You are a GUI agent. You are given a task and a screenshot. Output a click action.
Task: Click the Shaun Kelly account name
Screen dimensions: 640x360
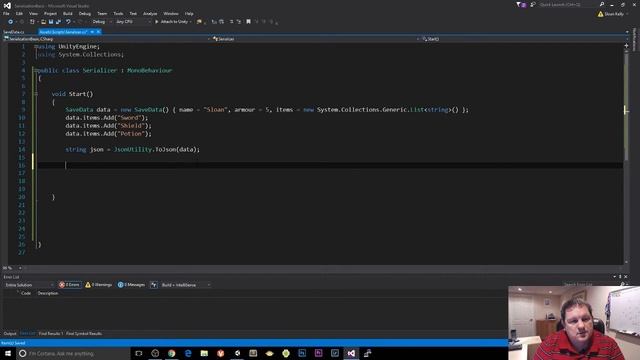(x=614, y=14)
